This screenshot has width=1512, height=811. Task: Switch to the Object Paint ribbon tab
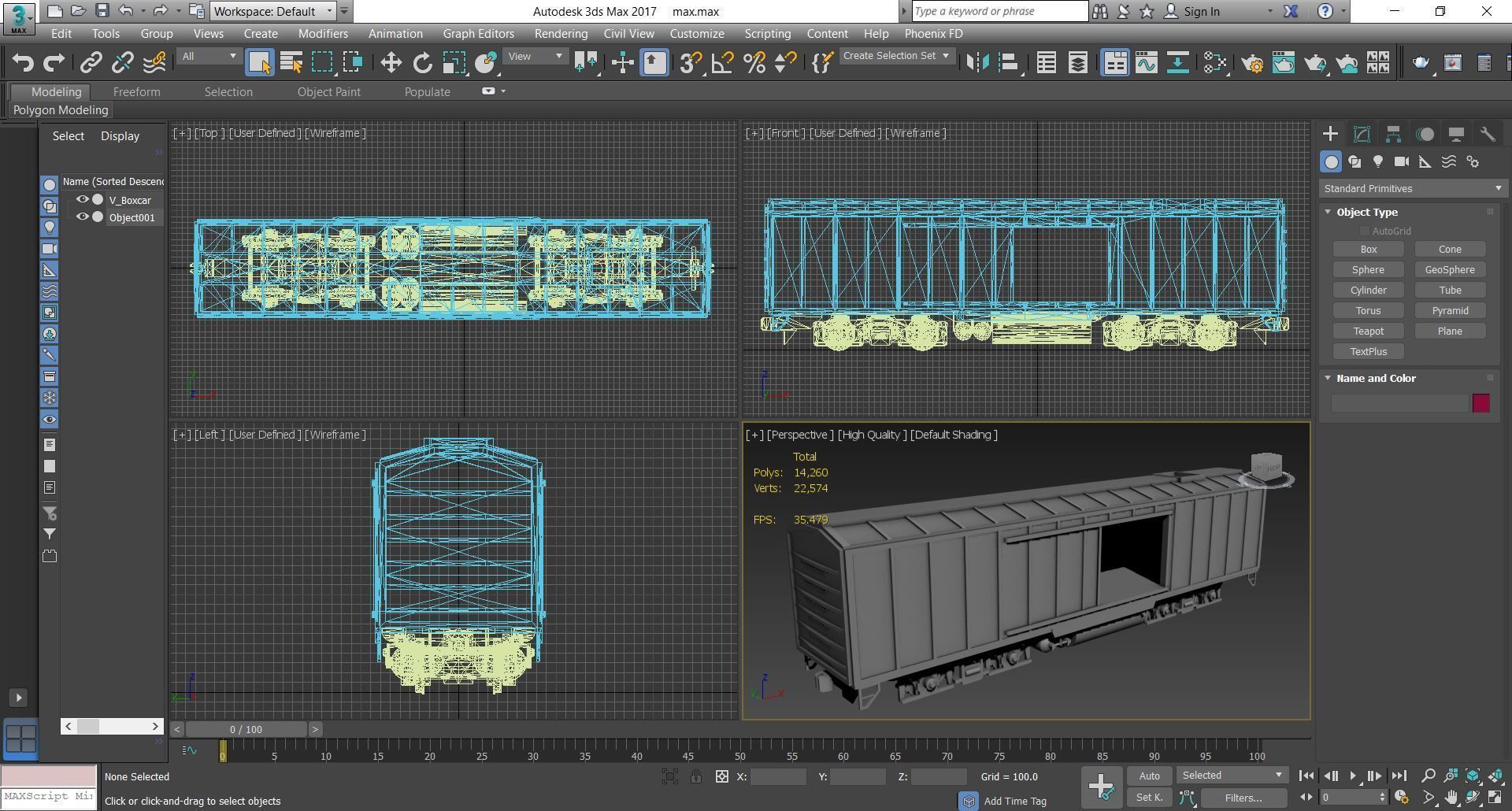click(x=328, y=92)
